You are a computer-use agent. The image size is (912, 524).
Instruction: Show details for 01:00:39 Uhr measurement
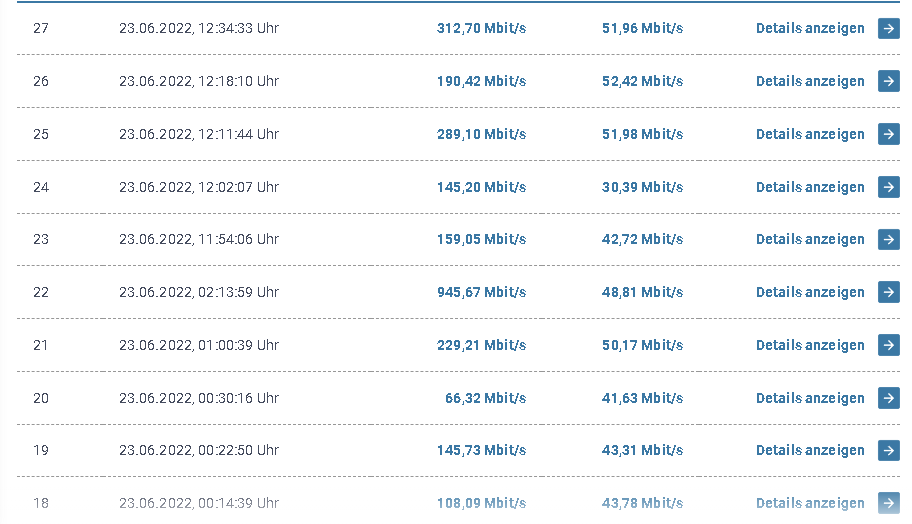810,345
